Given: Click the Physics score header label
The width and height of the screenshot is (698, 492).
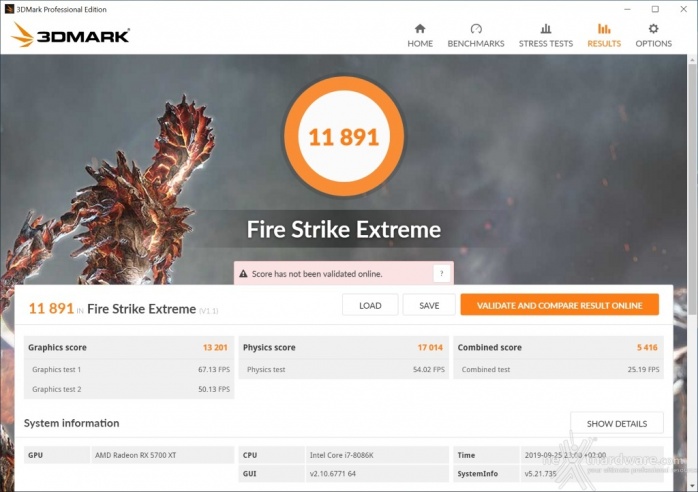Looking at the screenshot, I should [x=269, y=347].
